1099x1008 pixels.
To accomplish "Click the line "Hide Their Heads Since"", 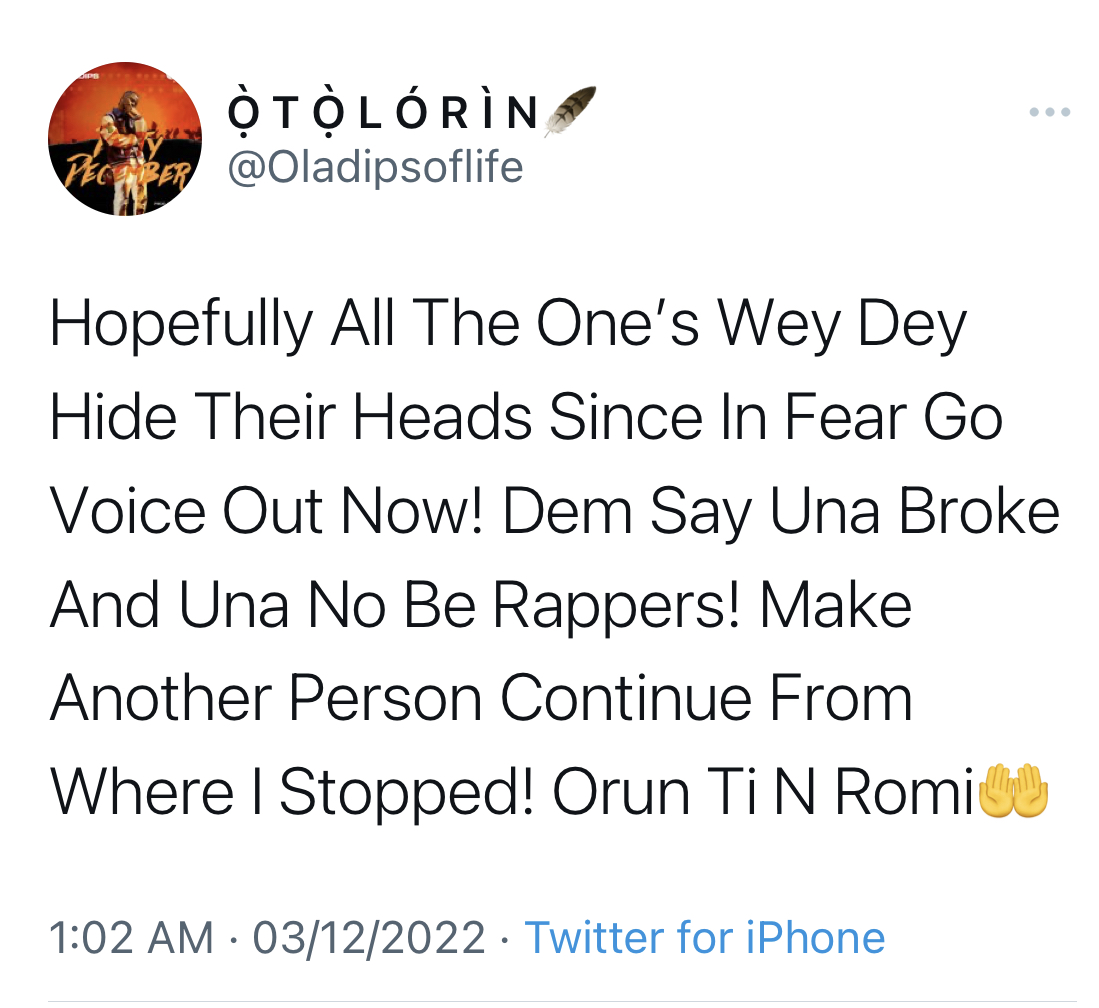I will tap(376, 417).
